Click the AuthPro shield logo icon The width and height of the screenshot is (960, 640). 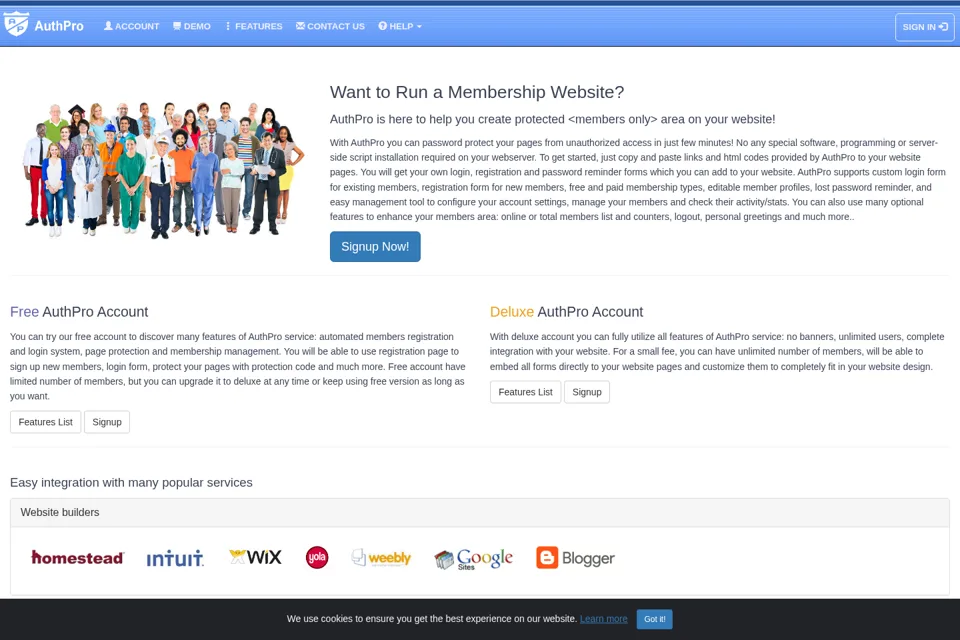tap(16, 24)
